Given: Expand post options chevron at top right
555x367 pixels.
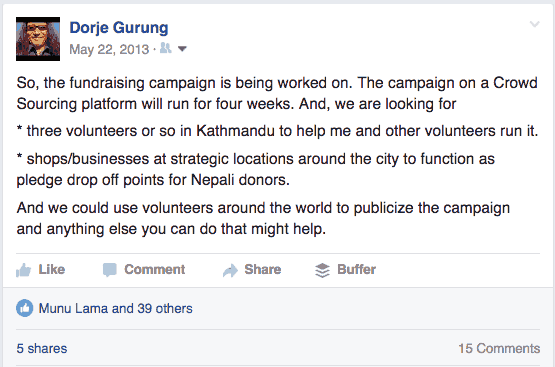Looking at the screenshot, I should click(534, 24).
